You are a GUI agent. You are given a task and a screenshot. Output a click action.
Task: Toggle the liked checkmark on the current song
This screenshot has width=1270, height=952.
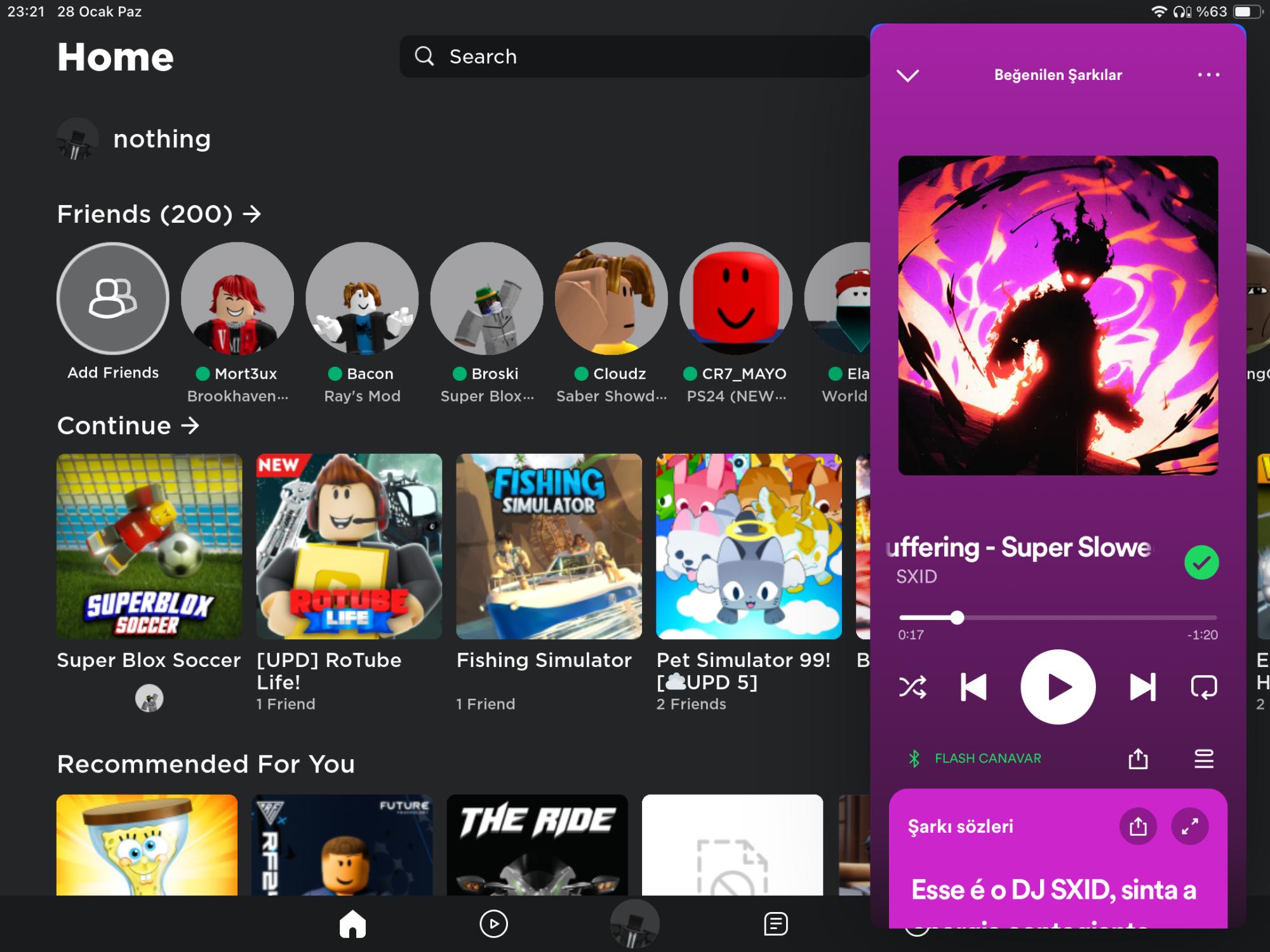(1200, 561)
